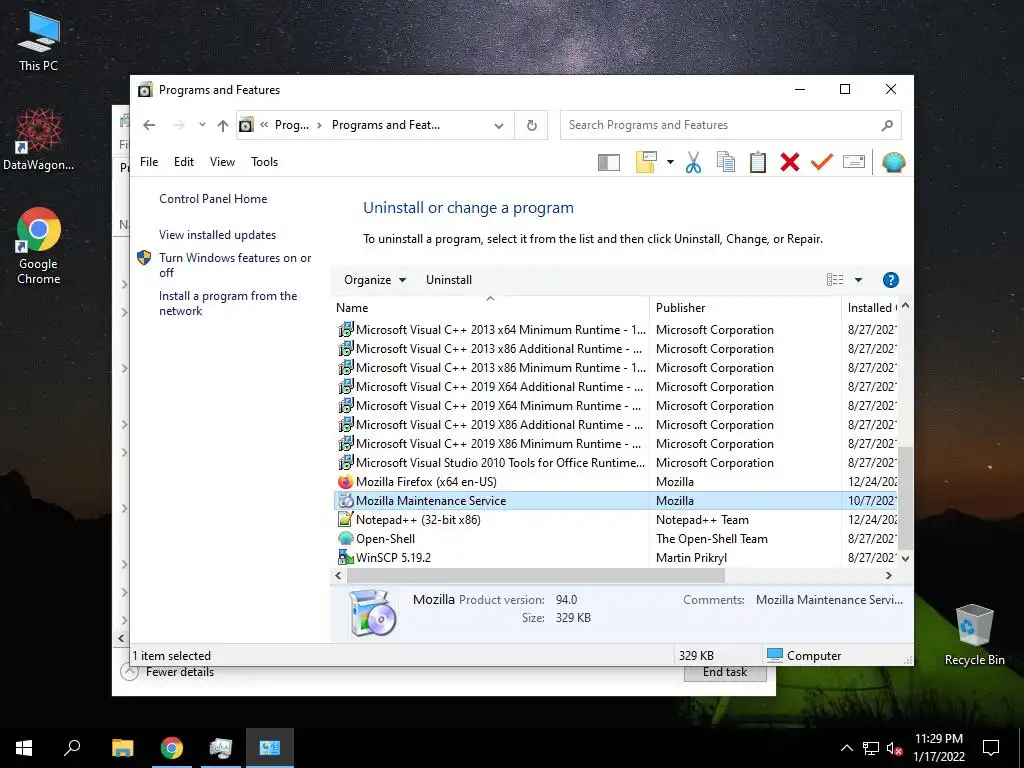1024x768 pixels.
Task: Click the vertical scrollbar thumb
Action: [x=905, y=498]
